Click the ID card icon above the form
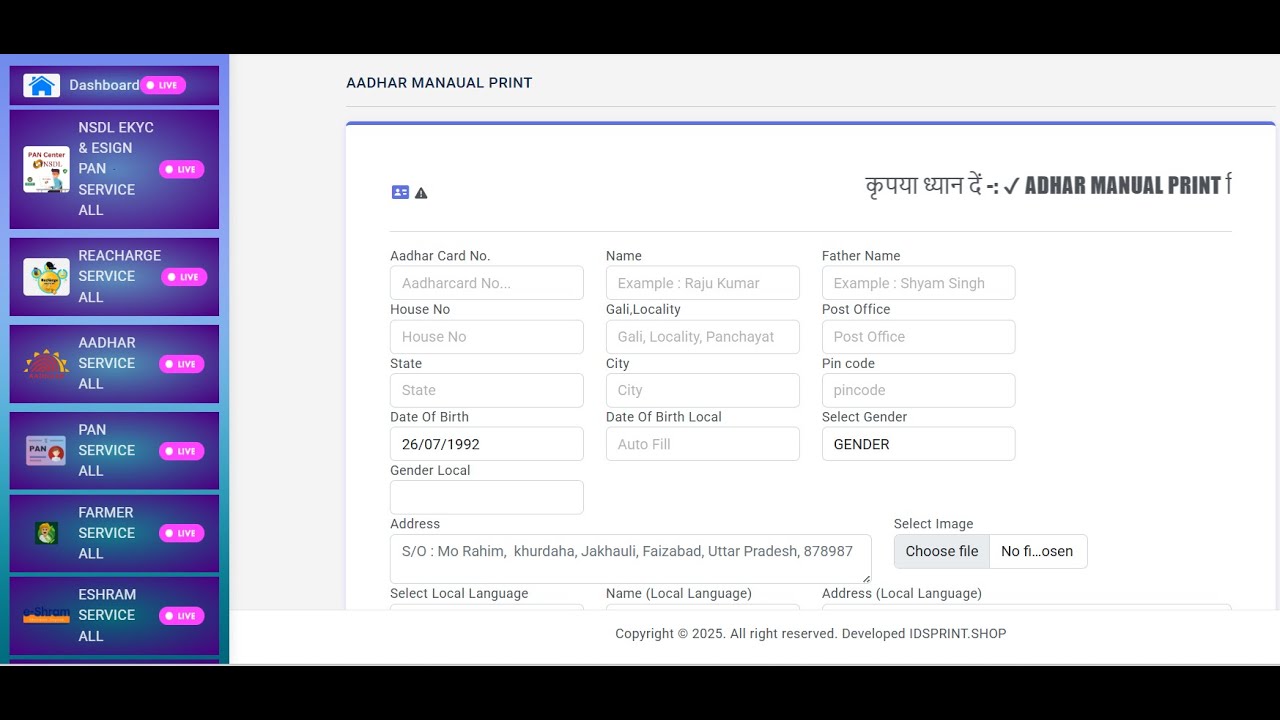The height and width of the screenshot is (720, 1280). [400, 192]
